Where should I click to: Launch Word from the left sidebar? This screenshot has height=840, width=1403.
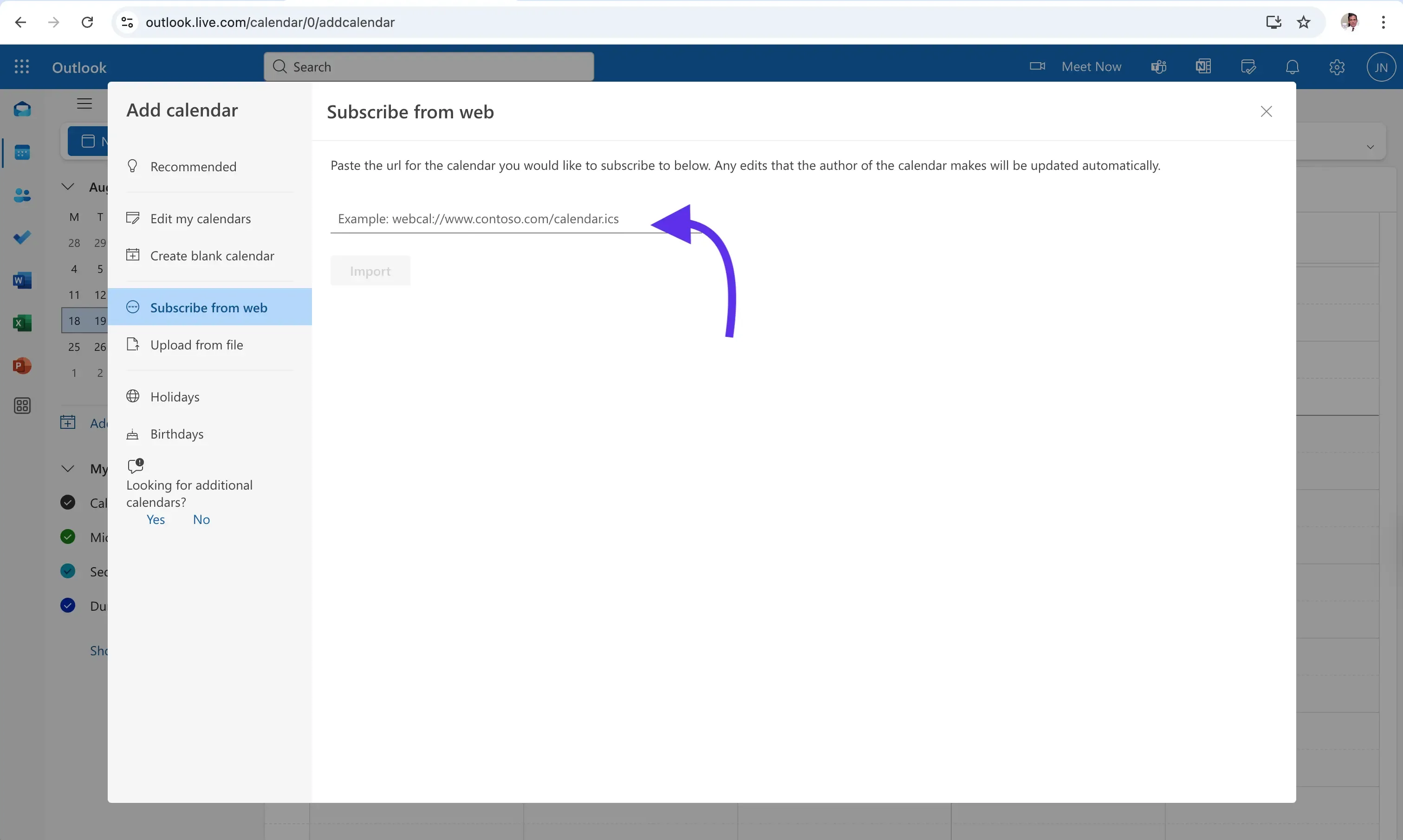(x=22, y=280)
